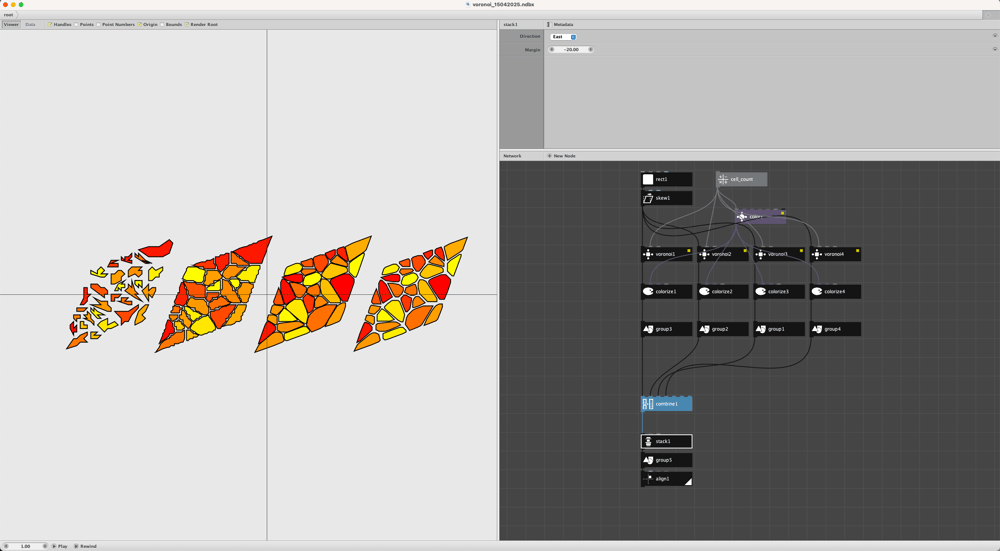Switch to the Data tab
The image size is (1000, 551).
pos(30,24)
